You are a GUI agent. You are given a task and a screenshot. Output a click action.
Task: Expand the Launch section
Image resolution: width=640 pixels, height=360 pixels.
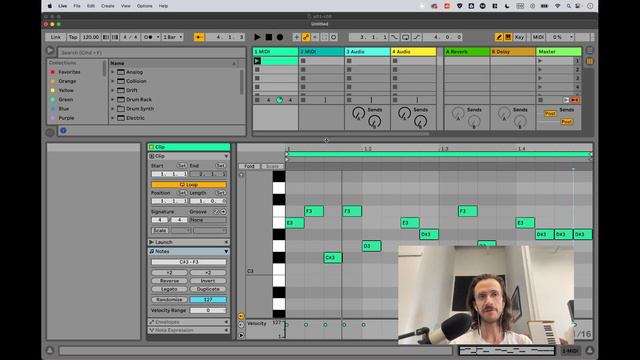pyautogui.click(x=152, y=242)
